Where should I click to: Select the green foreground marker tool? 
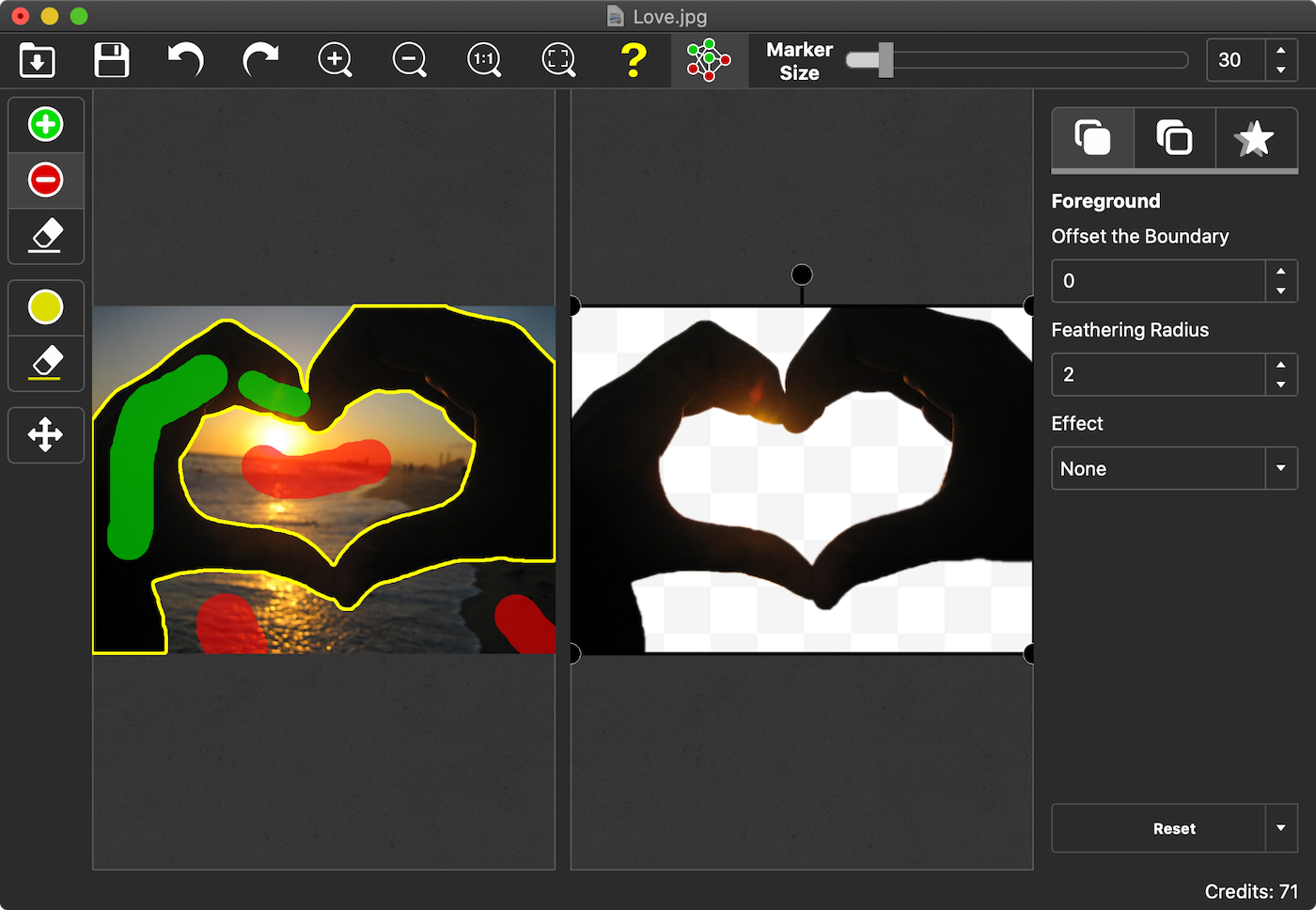46,123
